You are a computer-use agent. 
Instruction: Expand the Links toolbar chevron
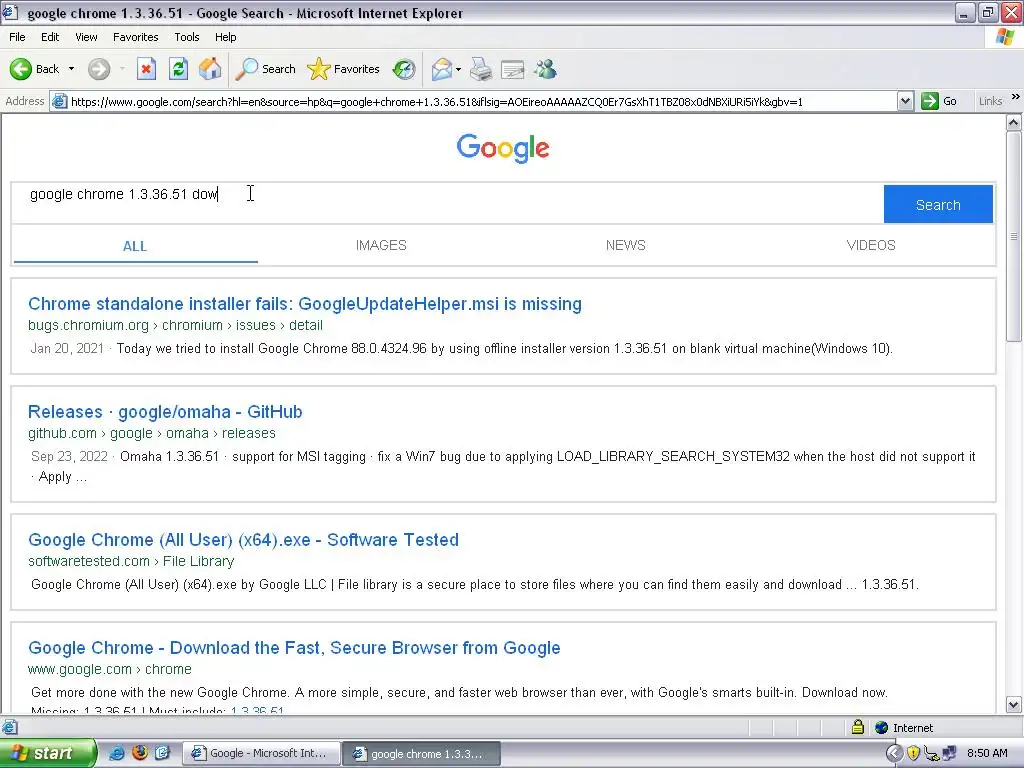[1016, 97]
